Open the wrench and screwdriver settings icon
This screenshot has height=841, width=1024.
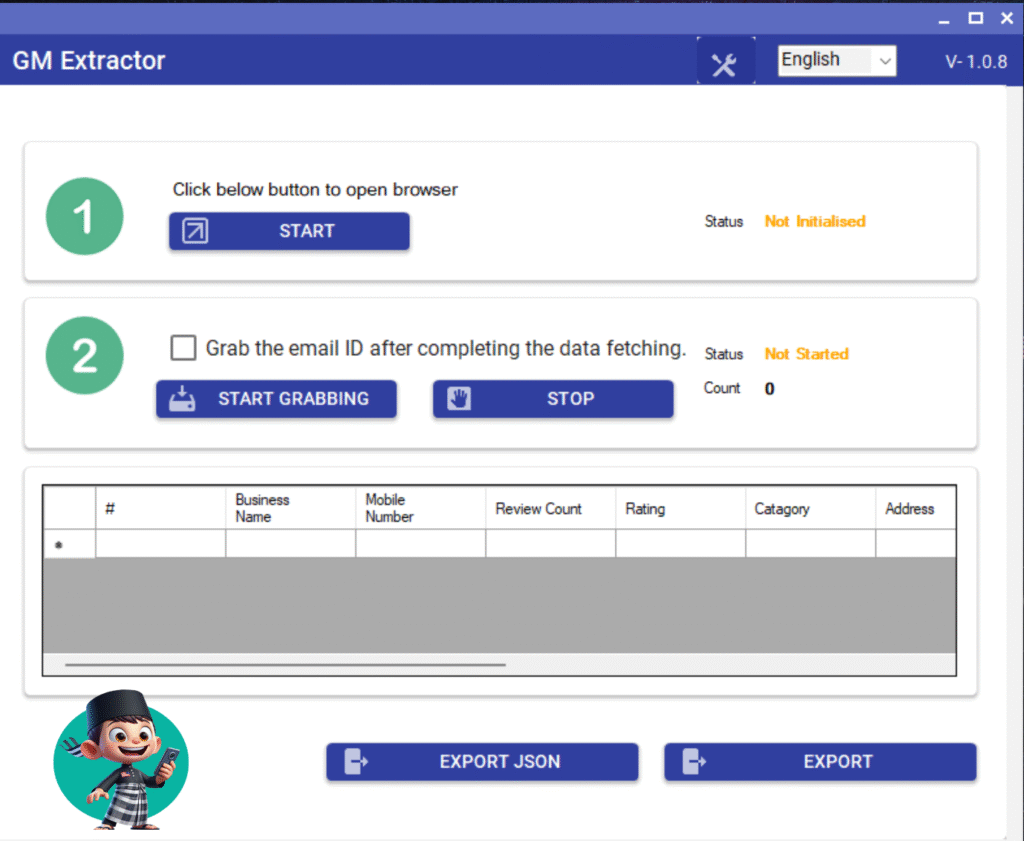(725, 62)
